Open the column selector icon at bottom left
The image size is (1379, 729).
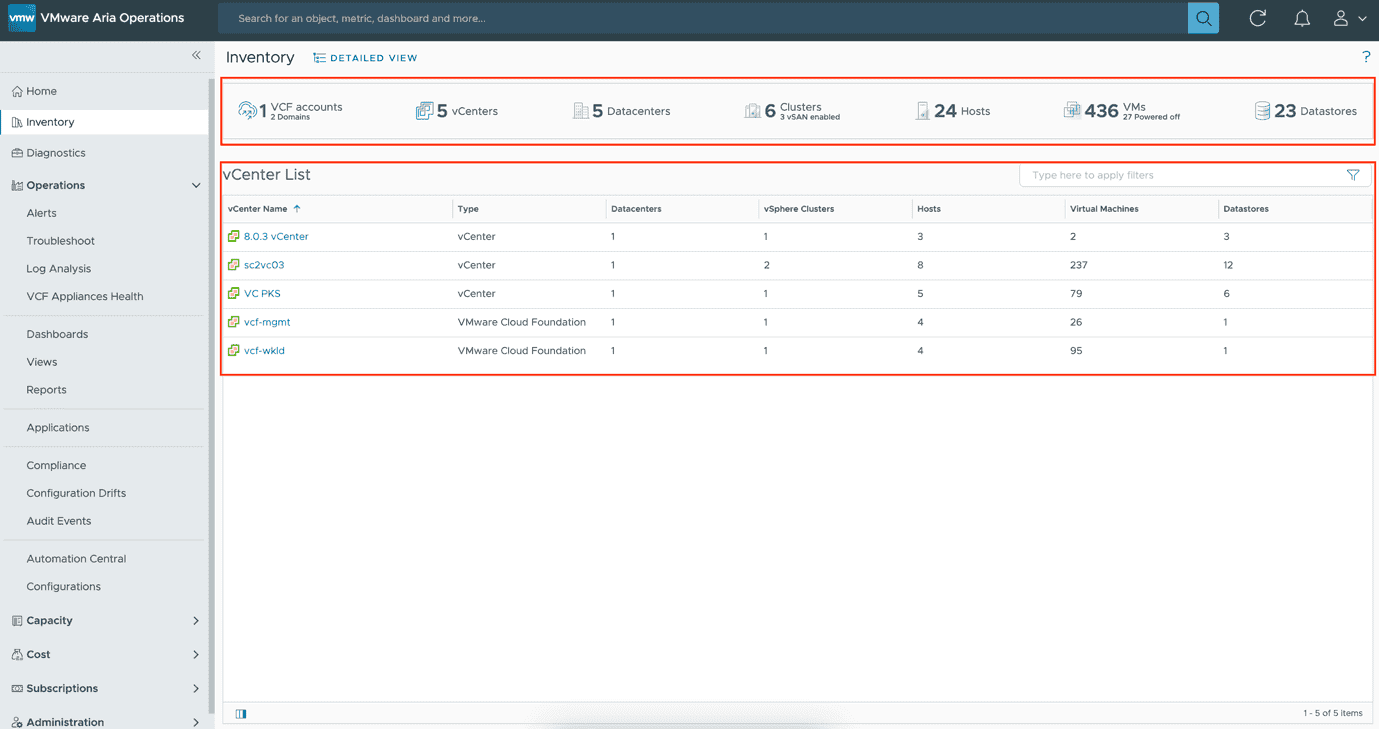coord(240,713)
